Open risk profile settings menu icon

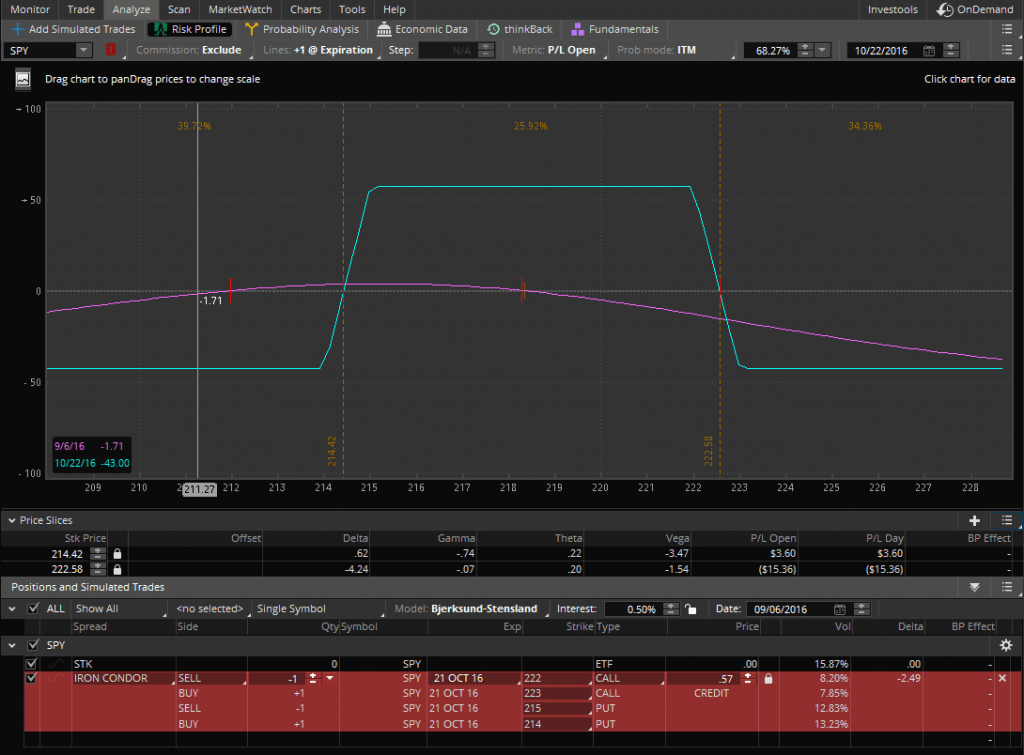[x=1007, y=50]
